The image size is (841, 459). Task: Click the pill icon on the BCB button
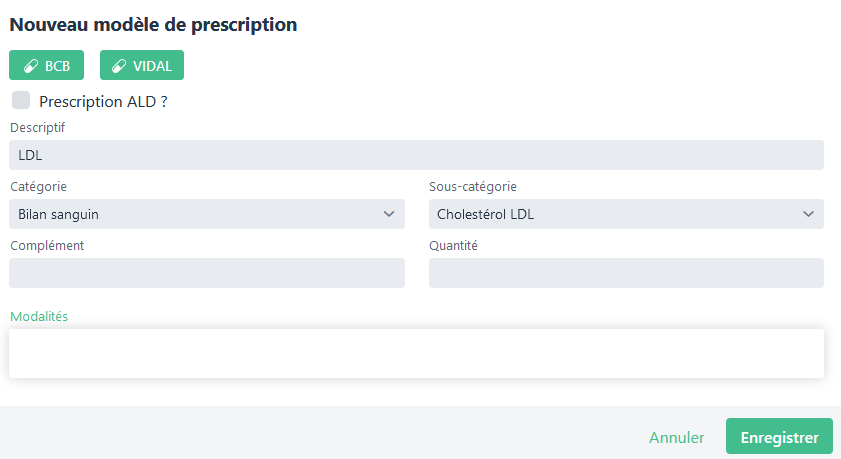click(x=29, y=65)
